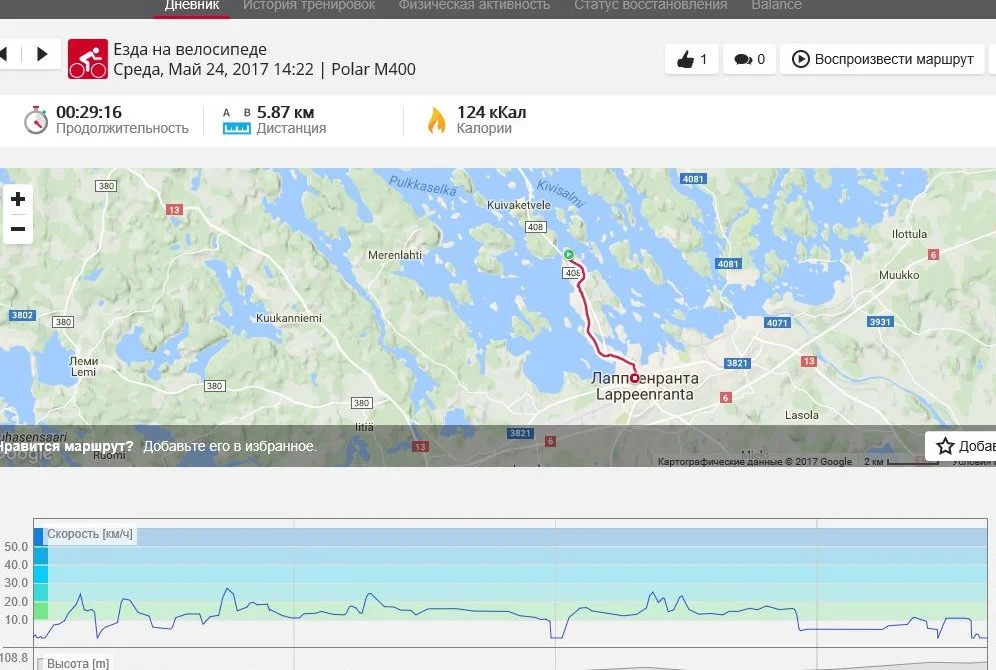Click the flame calories icon

(436, 119)
